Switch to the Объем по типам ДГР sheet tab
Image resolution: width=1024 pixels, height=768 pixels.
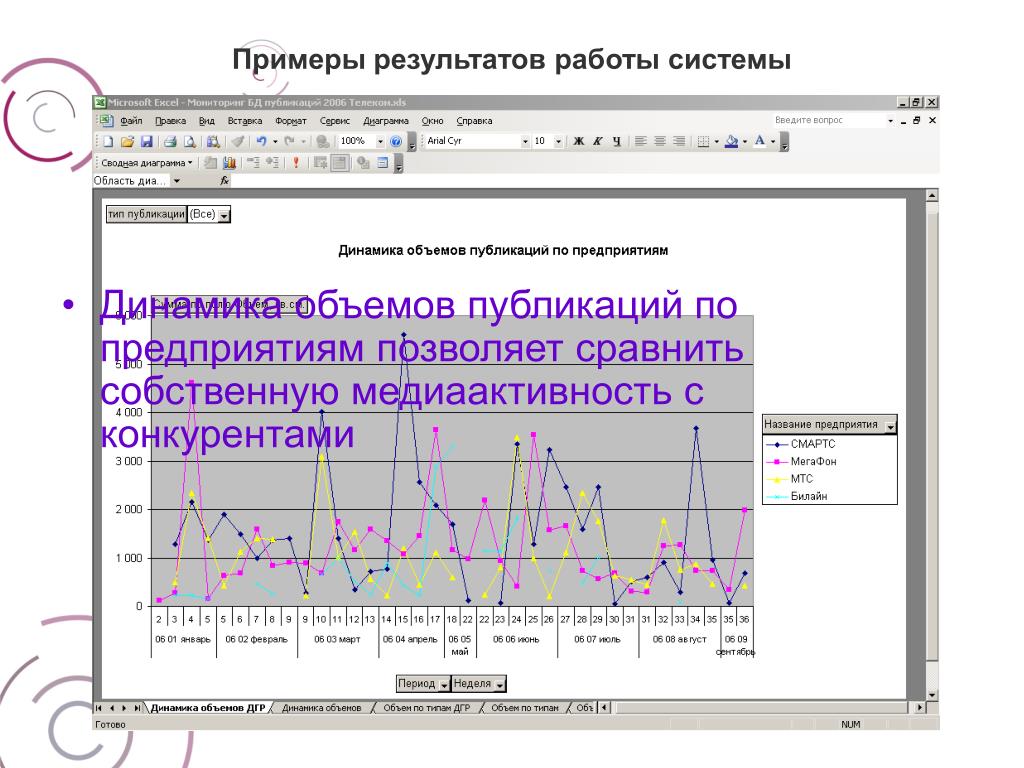(x=426, y=708)
